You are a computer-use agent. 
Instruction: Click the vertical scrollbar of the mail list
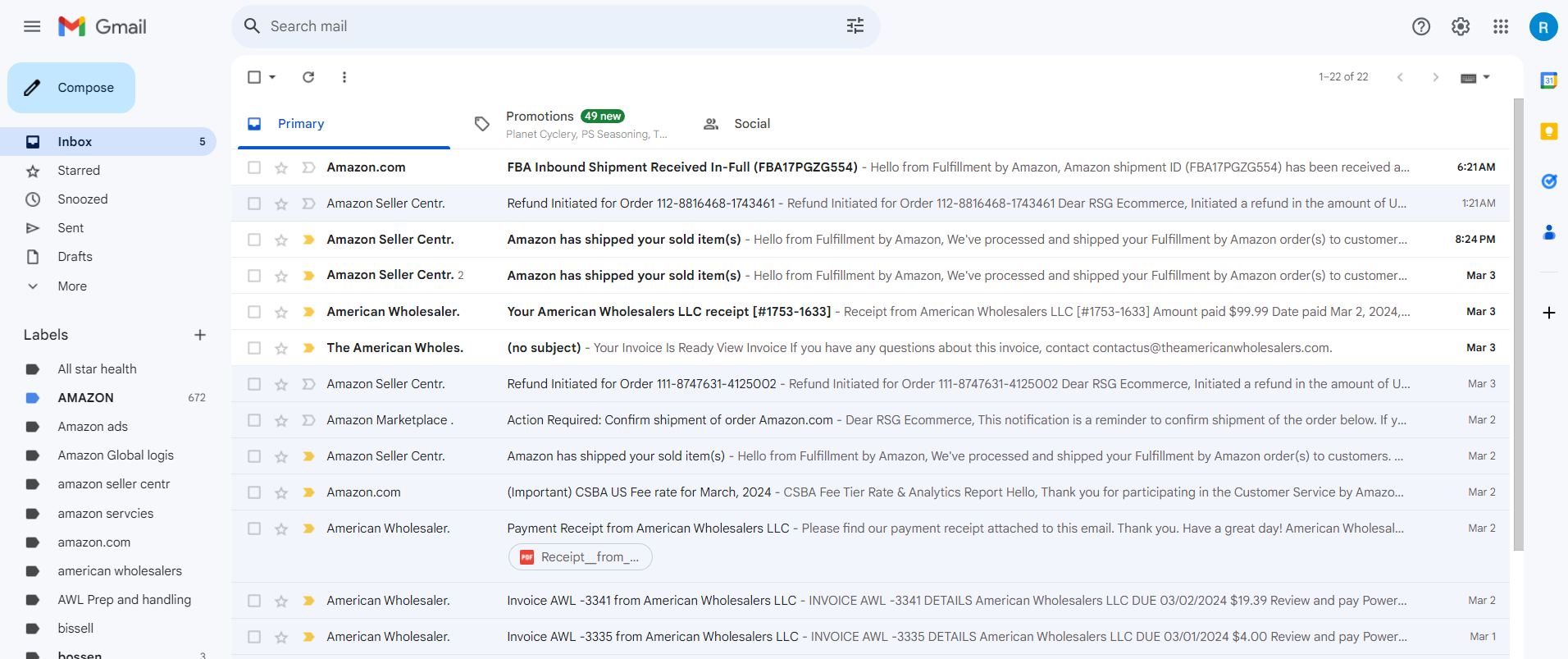pos(1519,325)
